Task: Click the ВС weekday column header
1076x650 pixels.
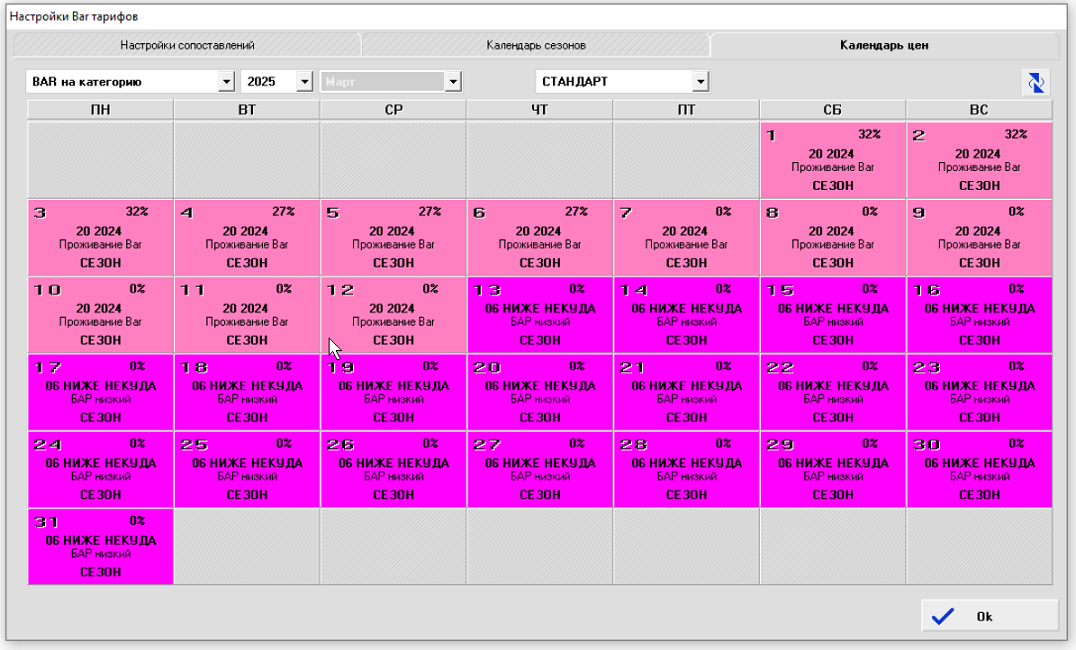Action: [979, 110]
